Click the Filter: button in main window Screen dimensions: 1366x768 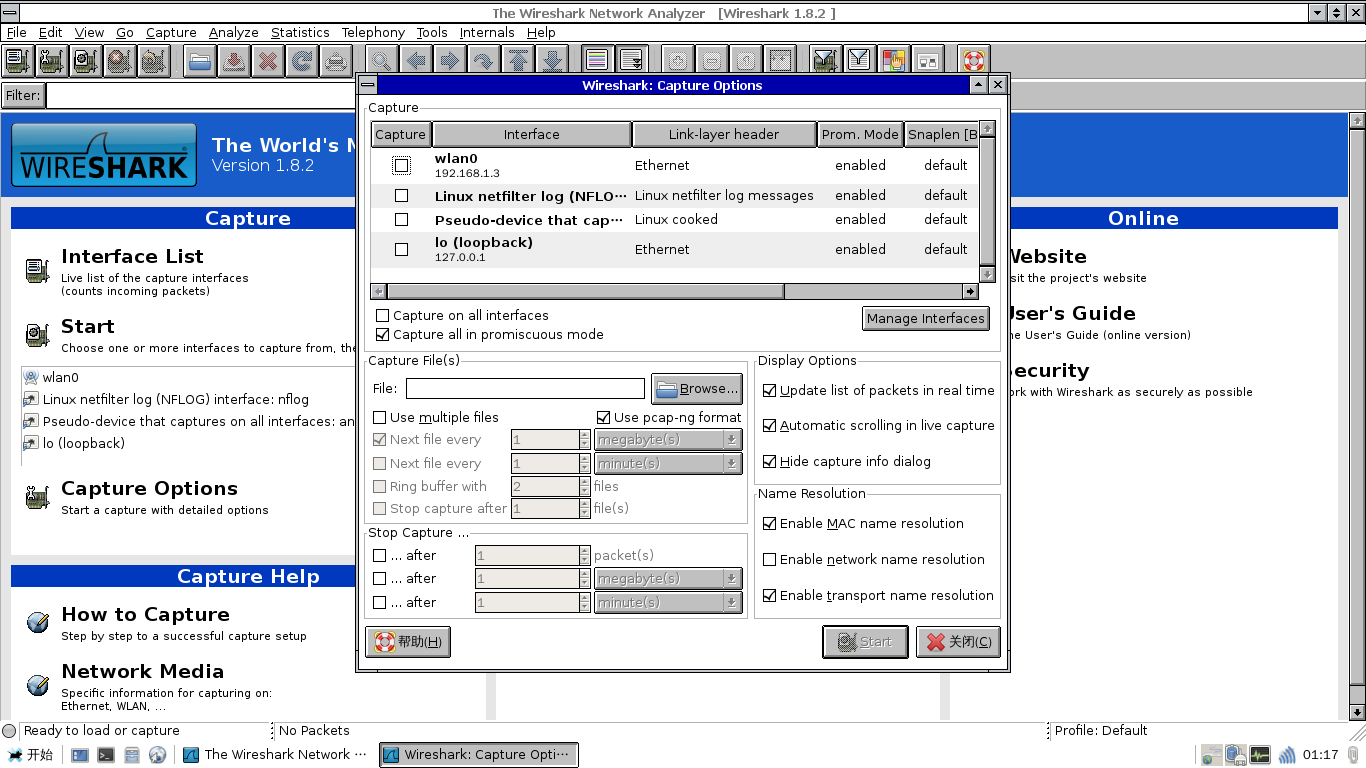point(23,96)
